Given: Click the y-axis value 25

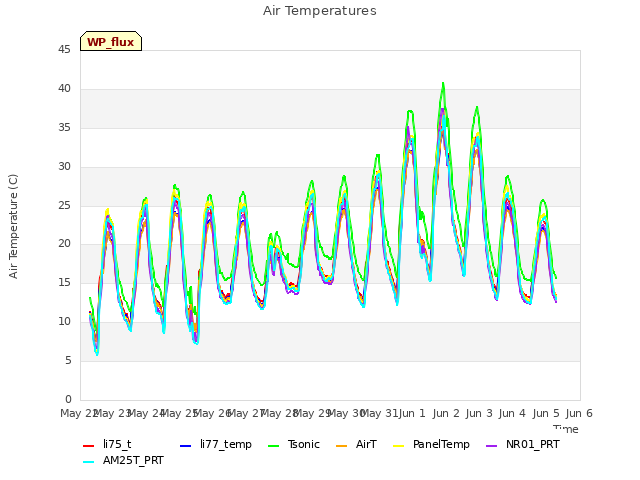Looking at the screenshot, I should click(64, 205).
